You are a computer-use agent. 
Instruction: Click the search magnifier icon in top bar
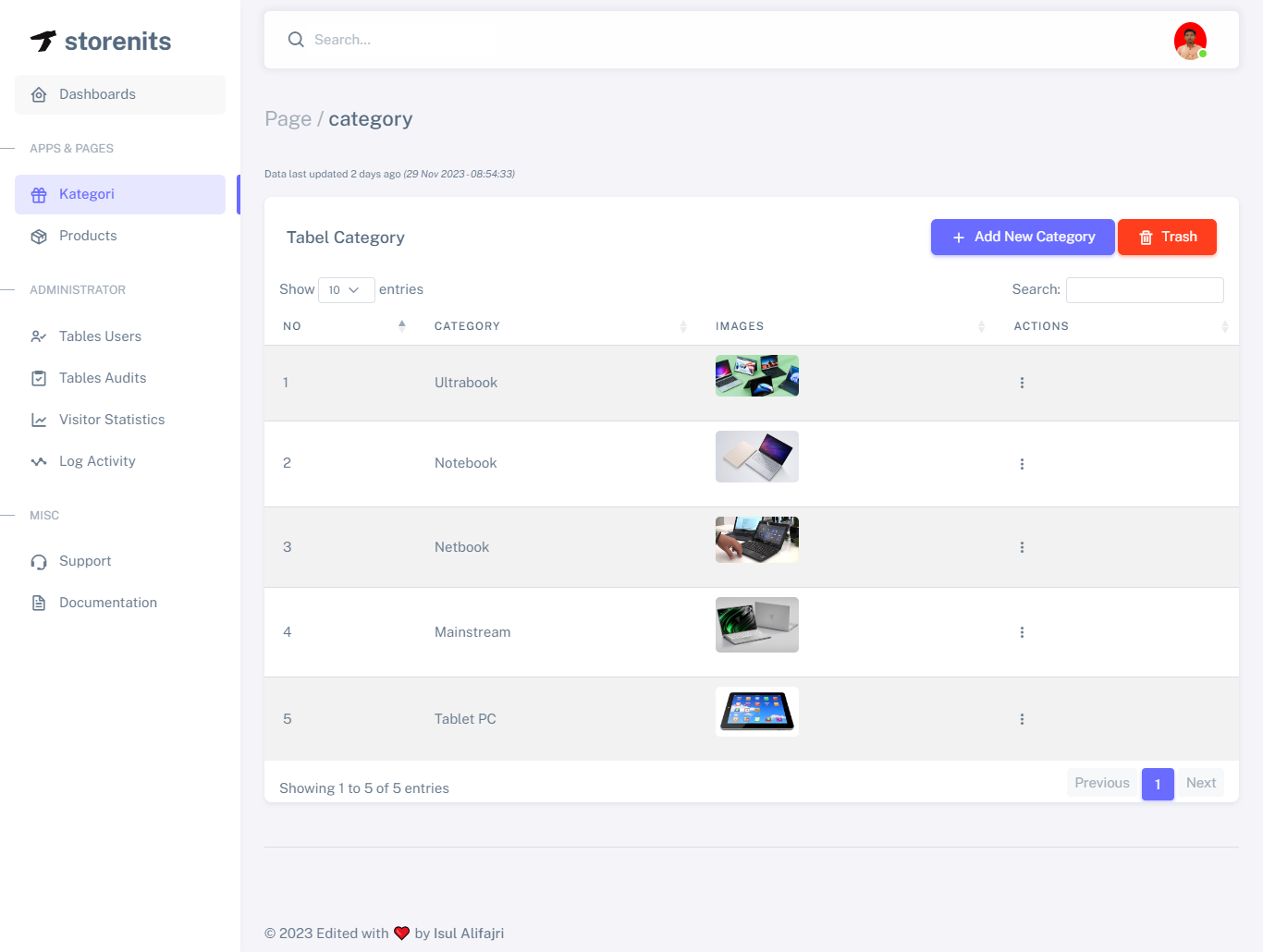(x=296, y=40)
